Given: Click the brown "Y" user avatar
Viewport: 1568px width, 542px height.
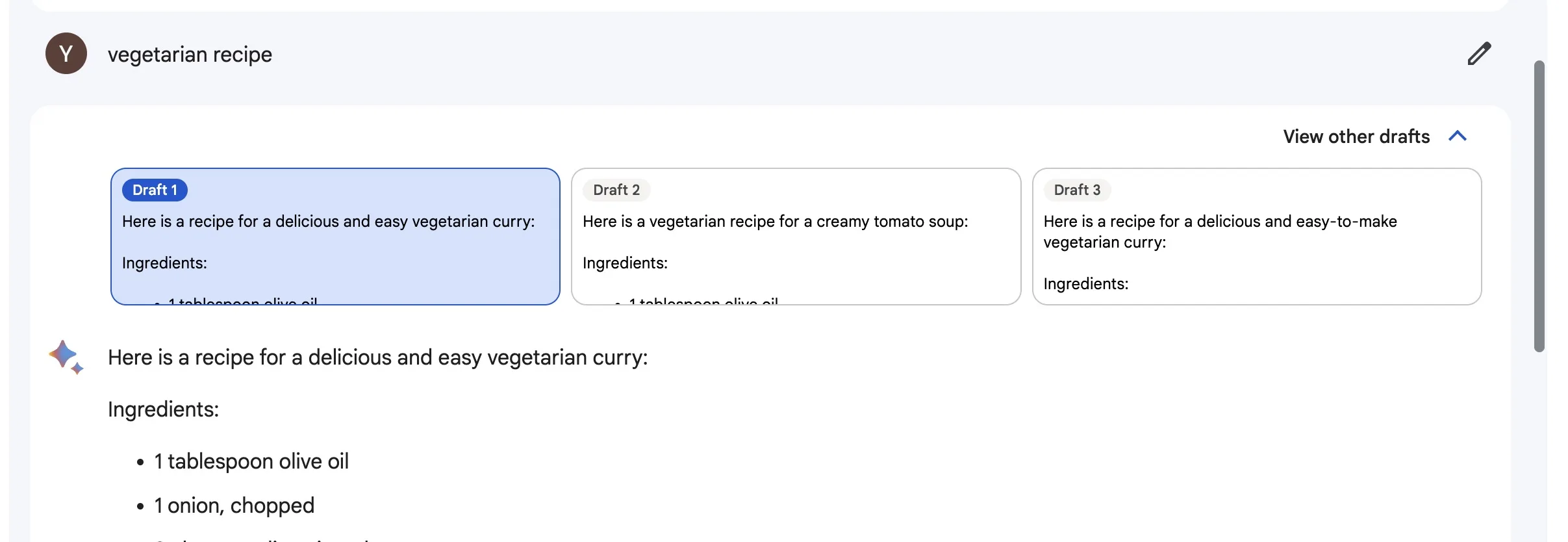Looking at the screenshot, I should pyautogui.click(x=66, y=53).
